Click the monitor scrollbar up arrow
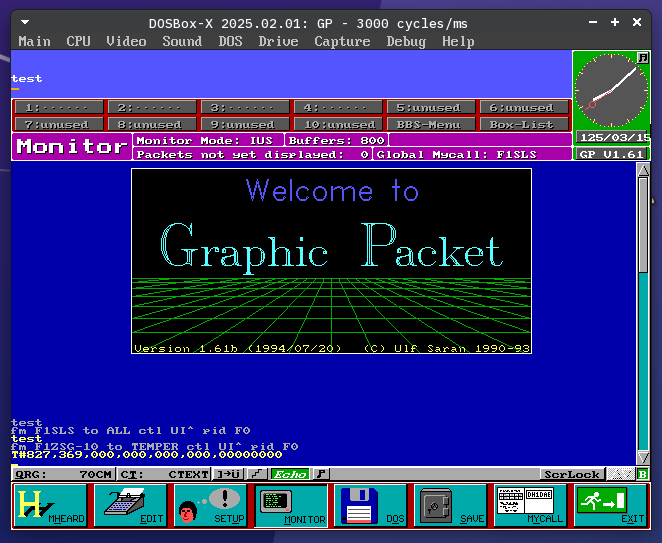 pyautogui.click(x=643, y=170)
